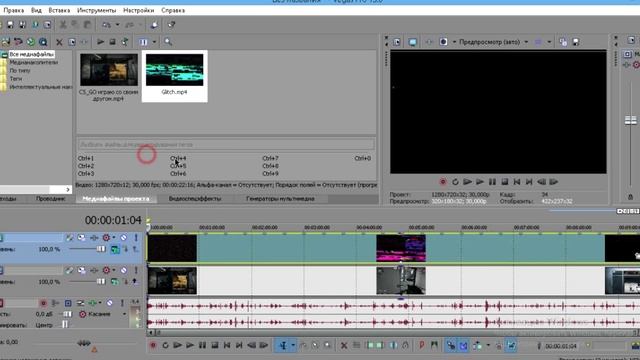Click the Stop button below the preview window
640x360 pixels.
[504, 182]
